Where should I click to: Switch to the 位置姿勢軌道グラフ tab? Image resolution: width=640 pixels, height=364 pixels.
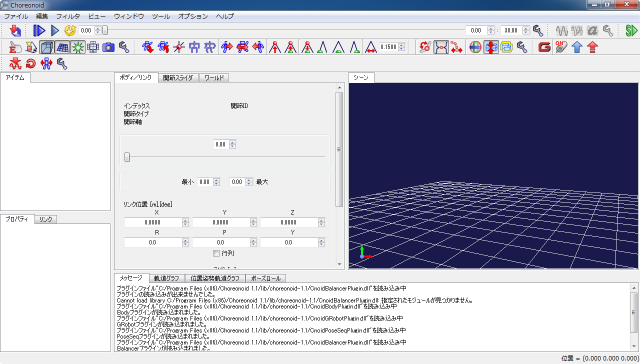[215, 278]
